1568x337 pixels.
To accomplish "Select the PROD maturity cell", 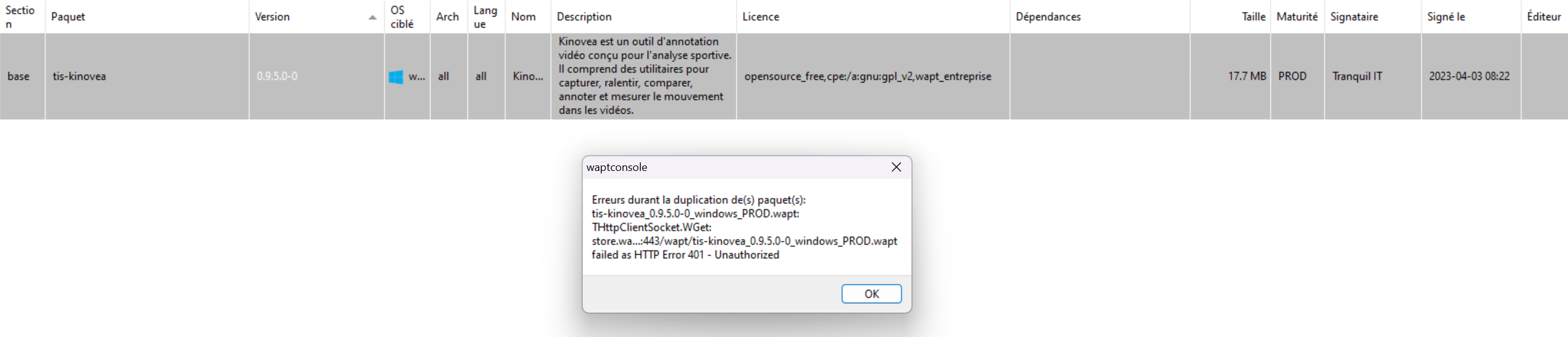I will [x=1297, y=76].
